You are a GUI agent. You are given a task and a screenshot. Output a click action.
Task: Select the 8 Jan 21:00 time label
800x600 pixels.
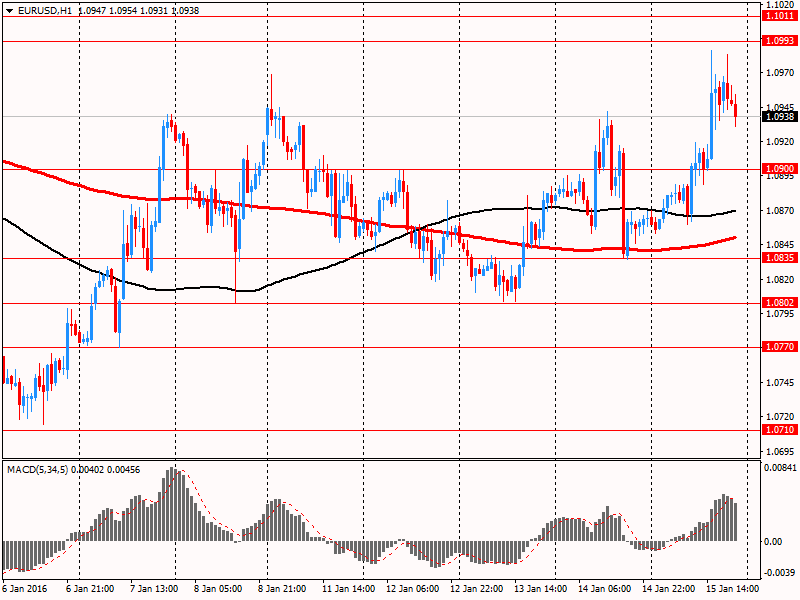(283, 589)
